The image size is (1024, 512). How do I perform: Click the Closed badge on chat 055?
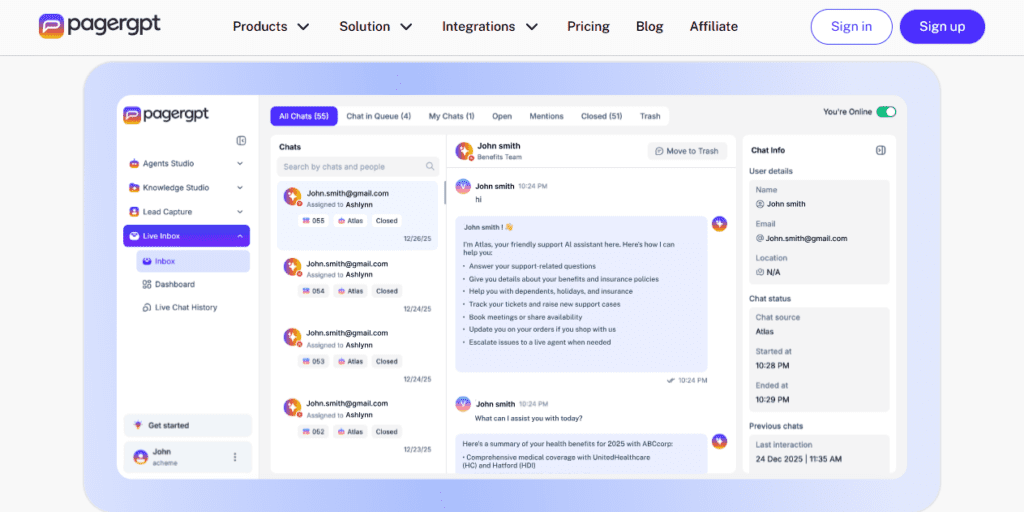pos(387,221)
